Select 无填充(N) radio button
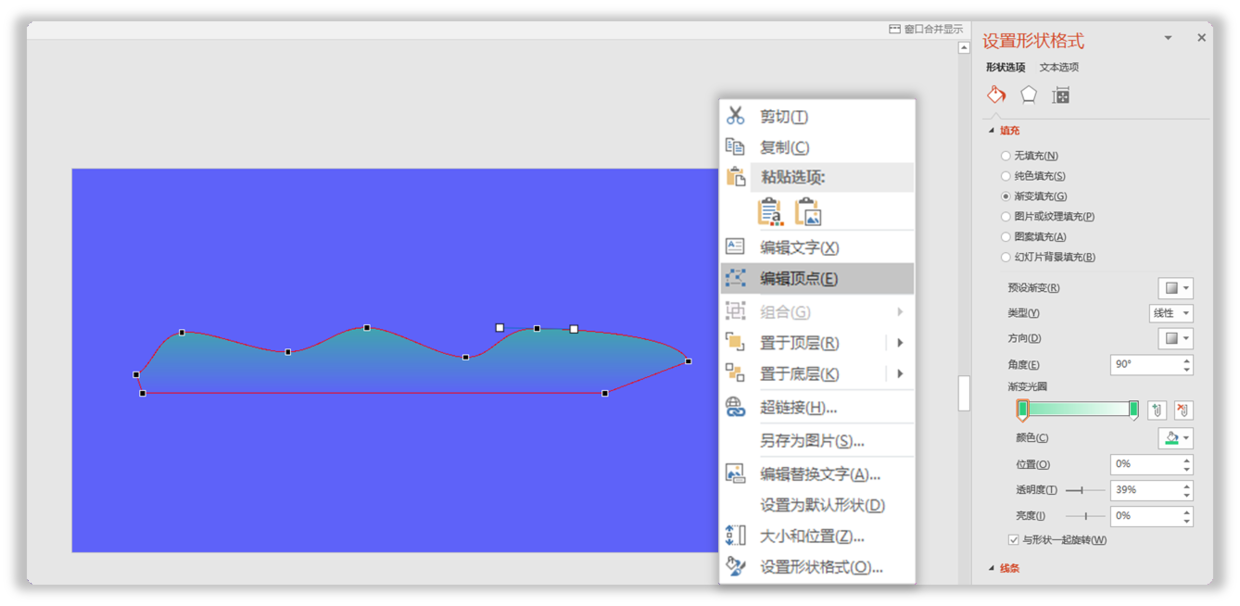The width and height of the screenshot is (1240, 606). 1006,156
